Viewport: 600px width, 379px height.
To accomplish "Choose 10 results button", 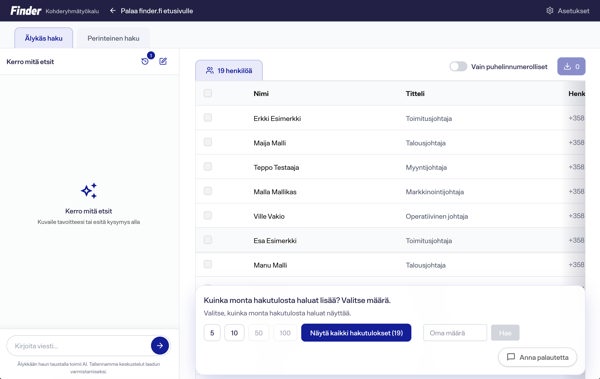I will point(234,333).
